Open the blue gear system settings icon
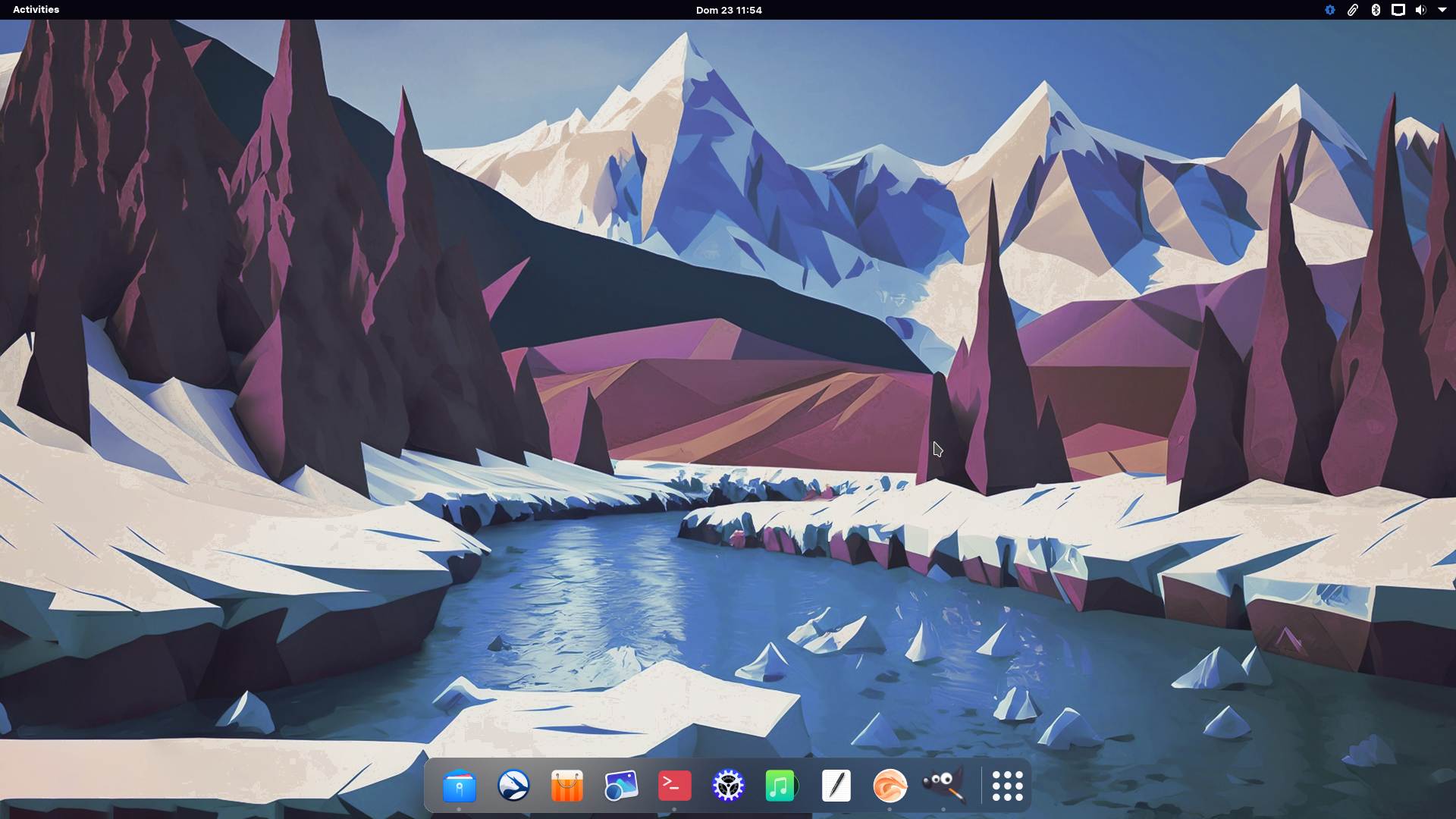This screenshot has width=1456, height=819. click(x=728, y=786)
